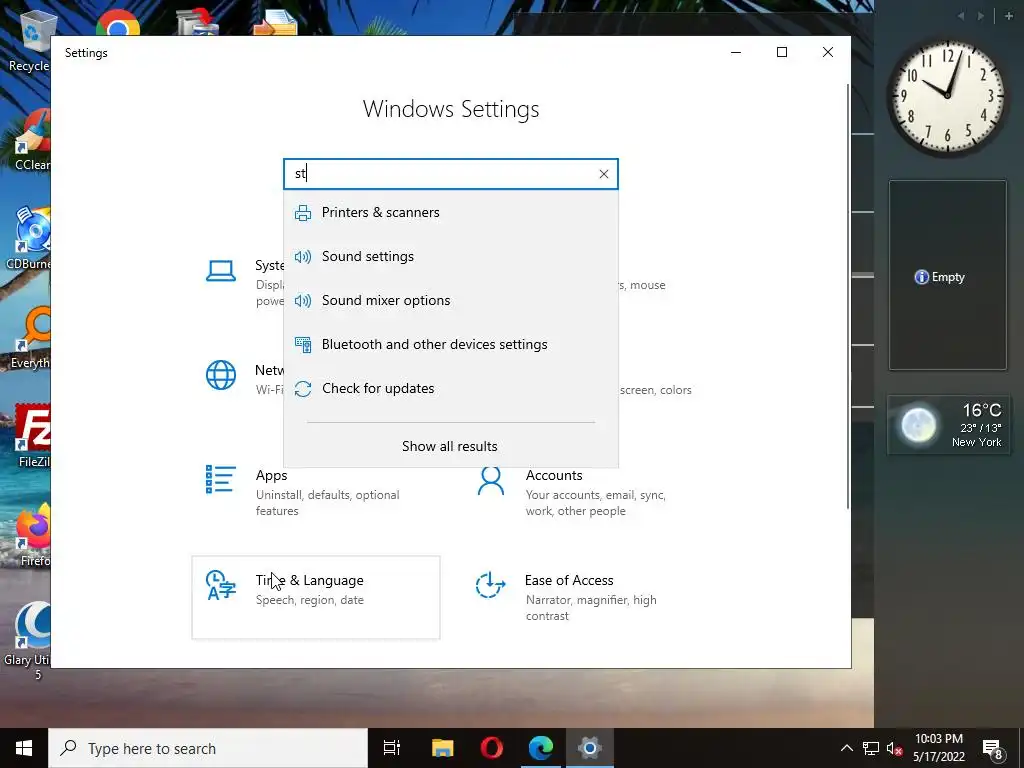Click the New York weather gadget
This screenshot has height=768, width=1024.
948,424
